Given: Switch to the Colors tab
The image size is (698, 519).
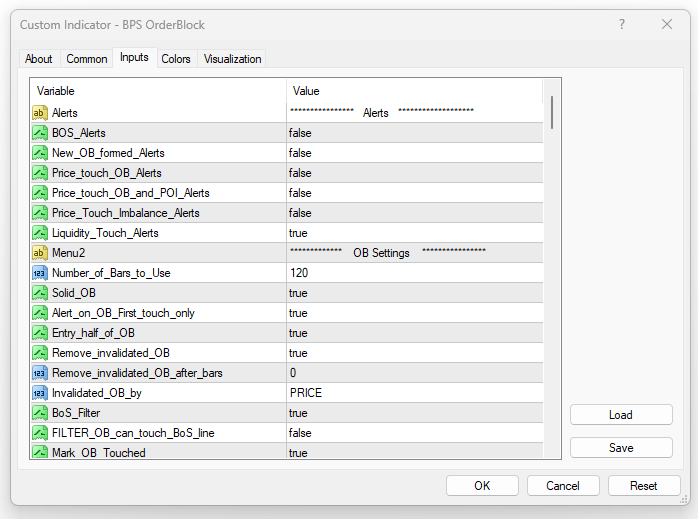Looking at the screenshot, I should coord(176,59).
